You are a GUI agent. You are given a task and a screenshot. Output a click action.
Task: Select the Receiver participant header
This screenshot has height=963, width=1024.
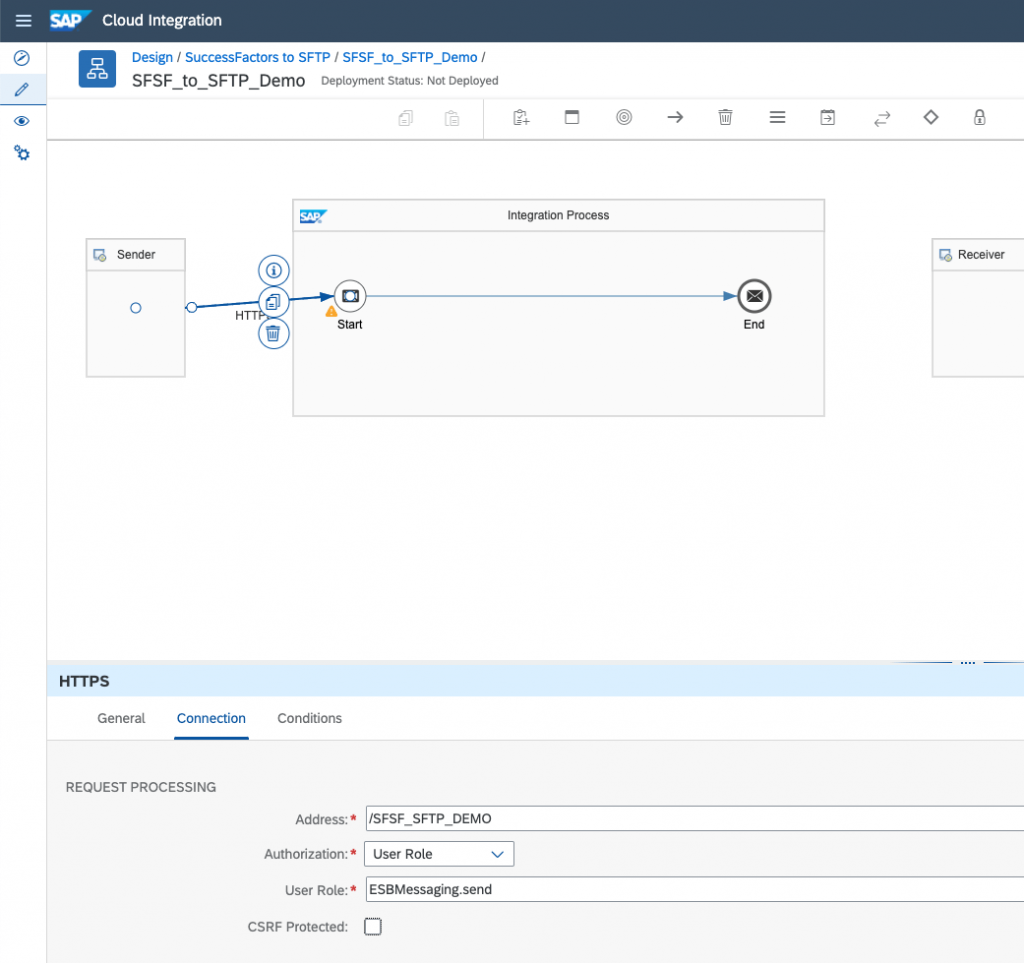tap(978, 255)
